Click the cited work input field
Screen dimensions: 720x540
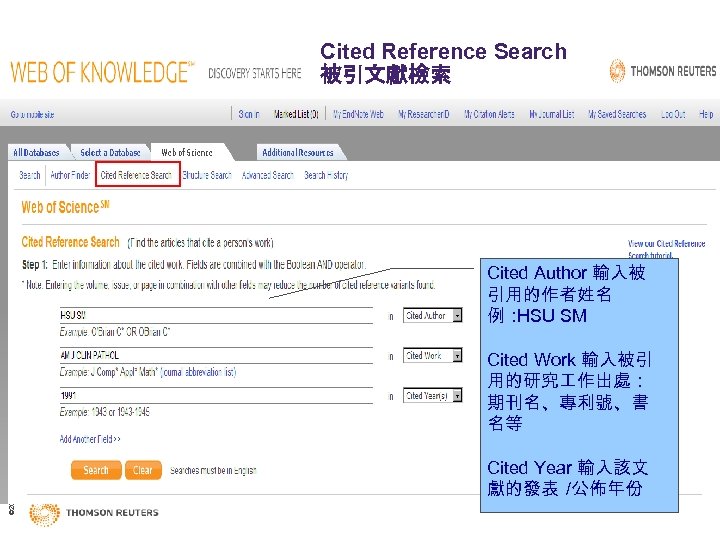[216, 355]
